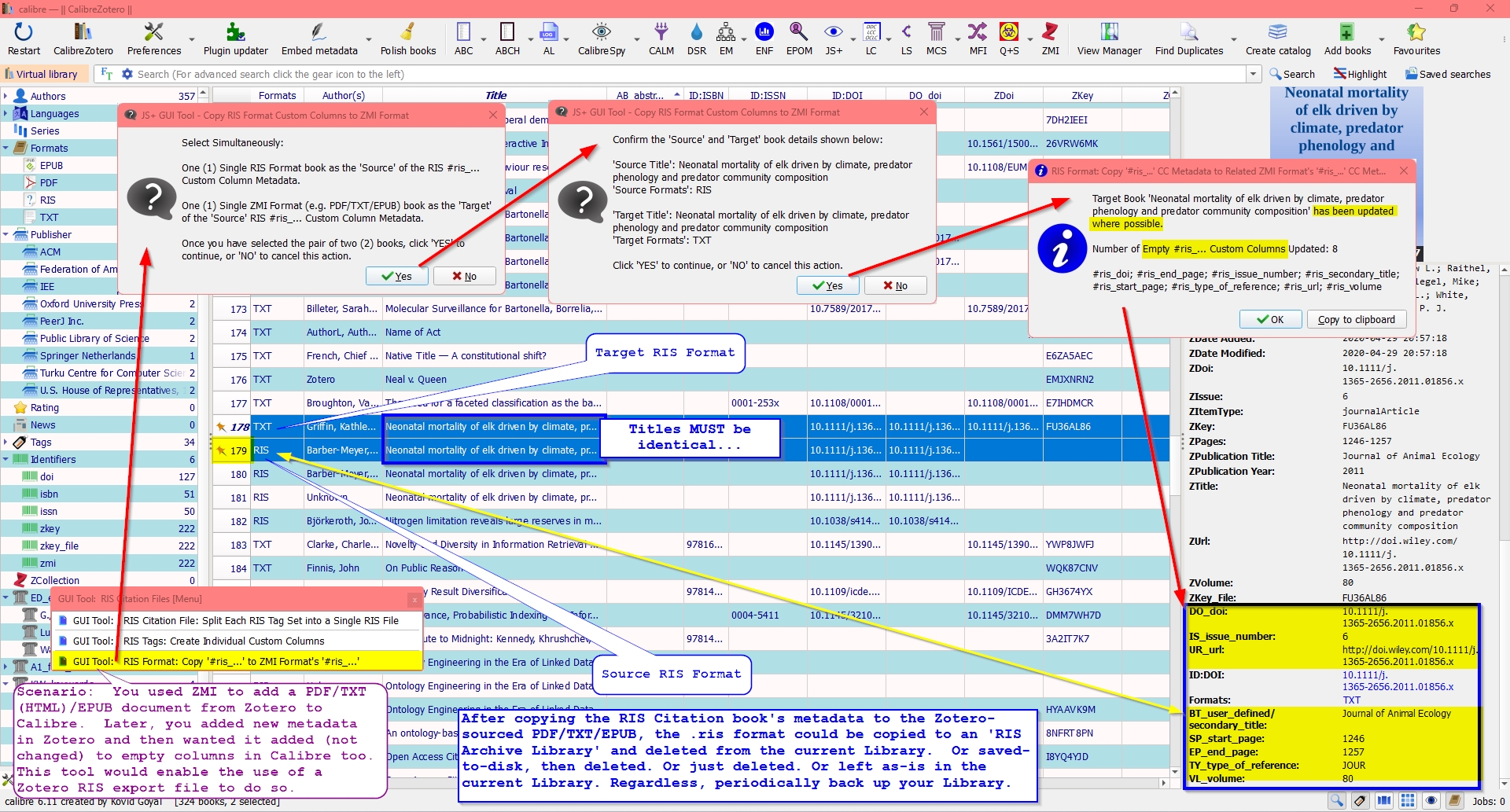Click Create catalog icon
Screen dimensions: 1510x812
coord(1278,32)
